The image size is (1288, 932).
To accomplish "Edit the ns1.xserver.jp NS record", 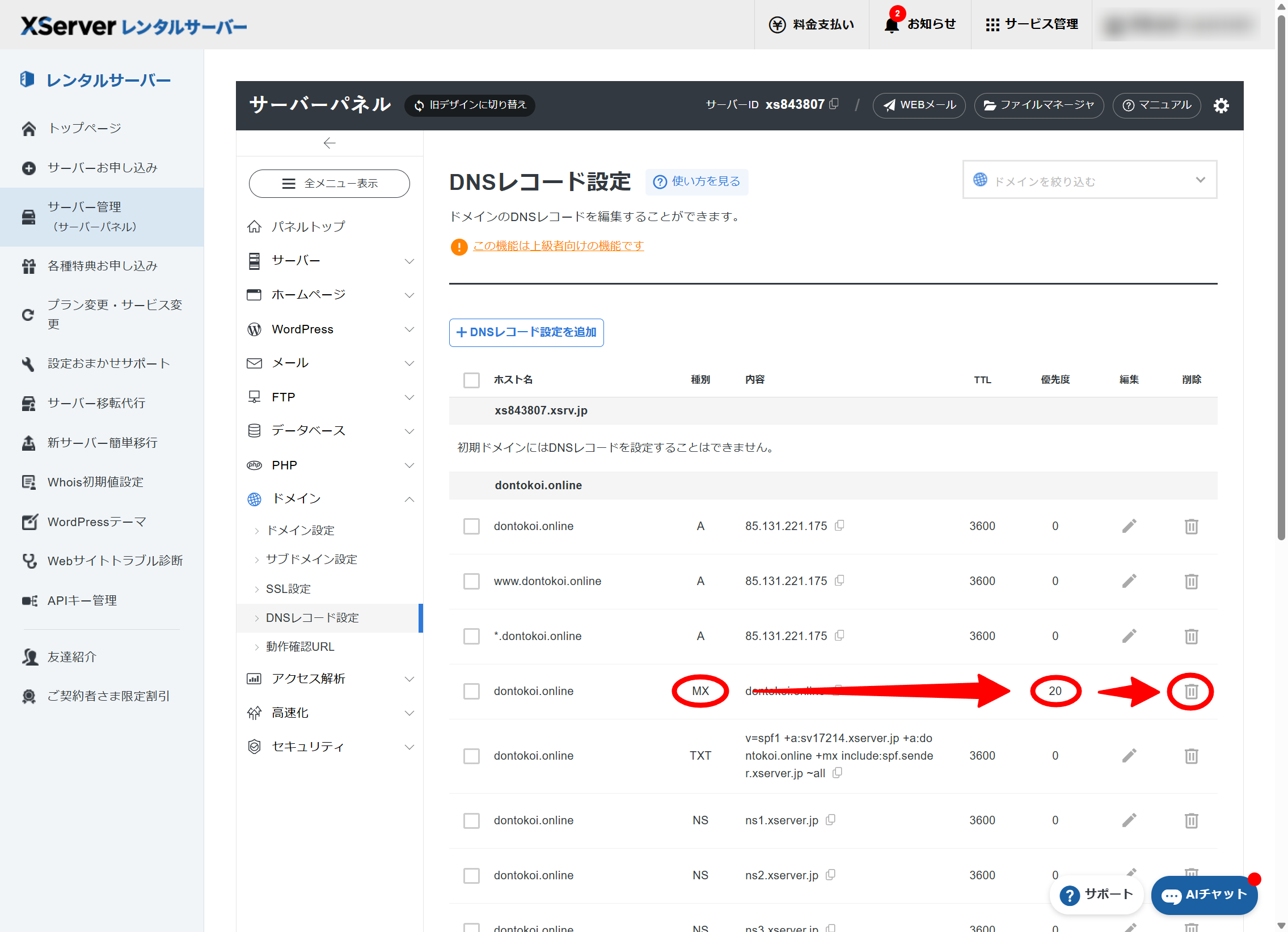I will pyautogui.click(x=1129, y=820).
